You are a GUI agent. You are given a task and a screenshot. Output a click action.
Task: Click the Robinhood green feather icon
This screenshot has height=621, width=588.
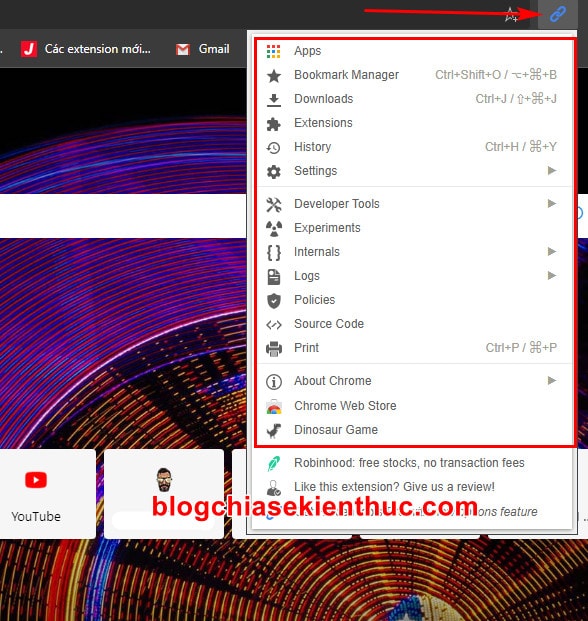[x=274, y=464]
